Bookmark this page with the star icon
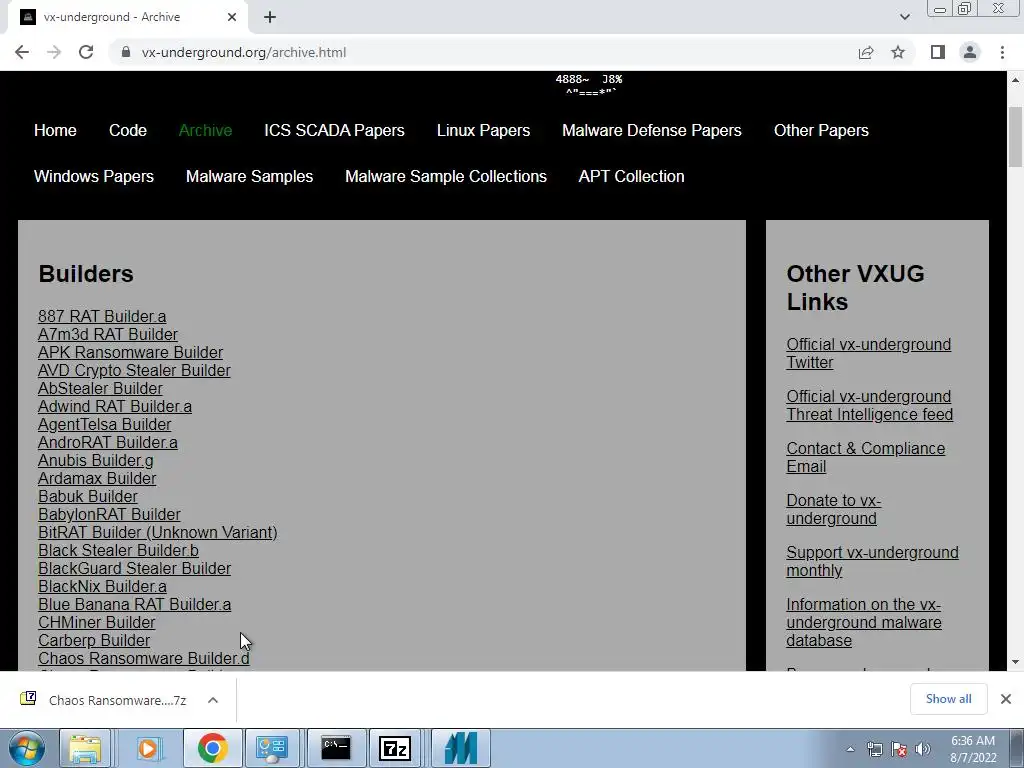Viewport: 1024px width, 768px height. point(898,52)
